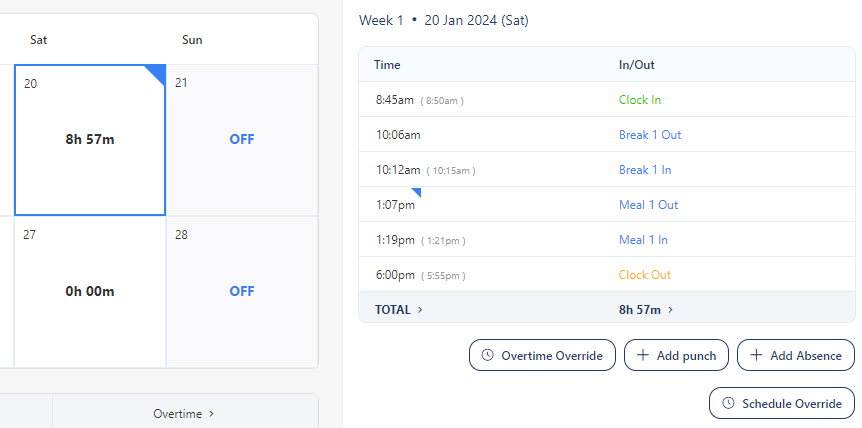The width and height of the screenshot is (862, 428).
Task: Click the plus icon in Add punch
Action: coord(643,355)
